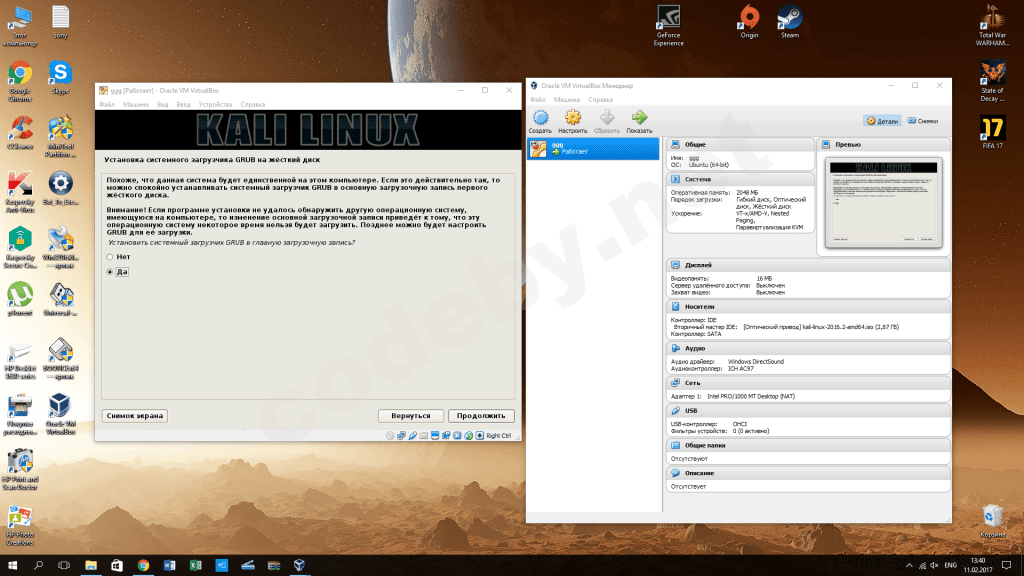
Task: Launch the GeForce Experience desktop icon
Action: point(668,18)
